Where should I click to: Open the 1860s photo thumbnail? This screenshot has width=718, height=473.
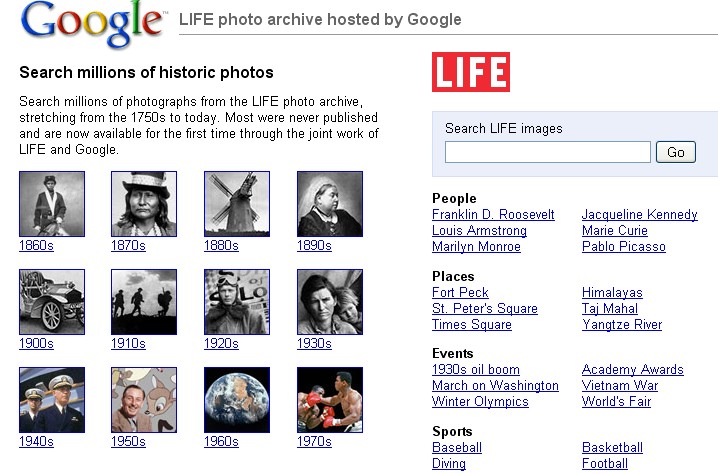point(52,204)
